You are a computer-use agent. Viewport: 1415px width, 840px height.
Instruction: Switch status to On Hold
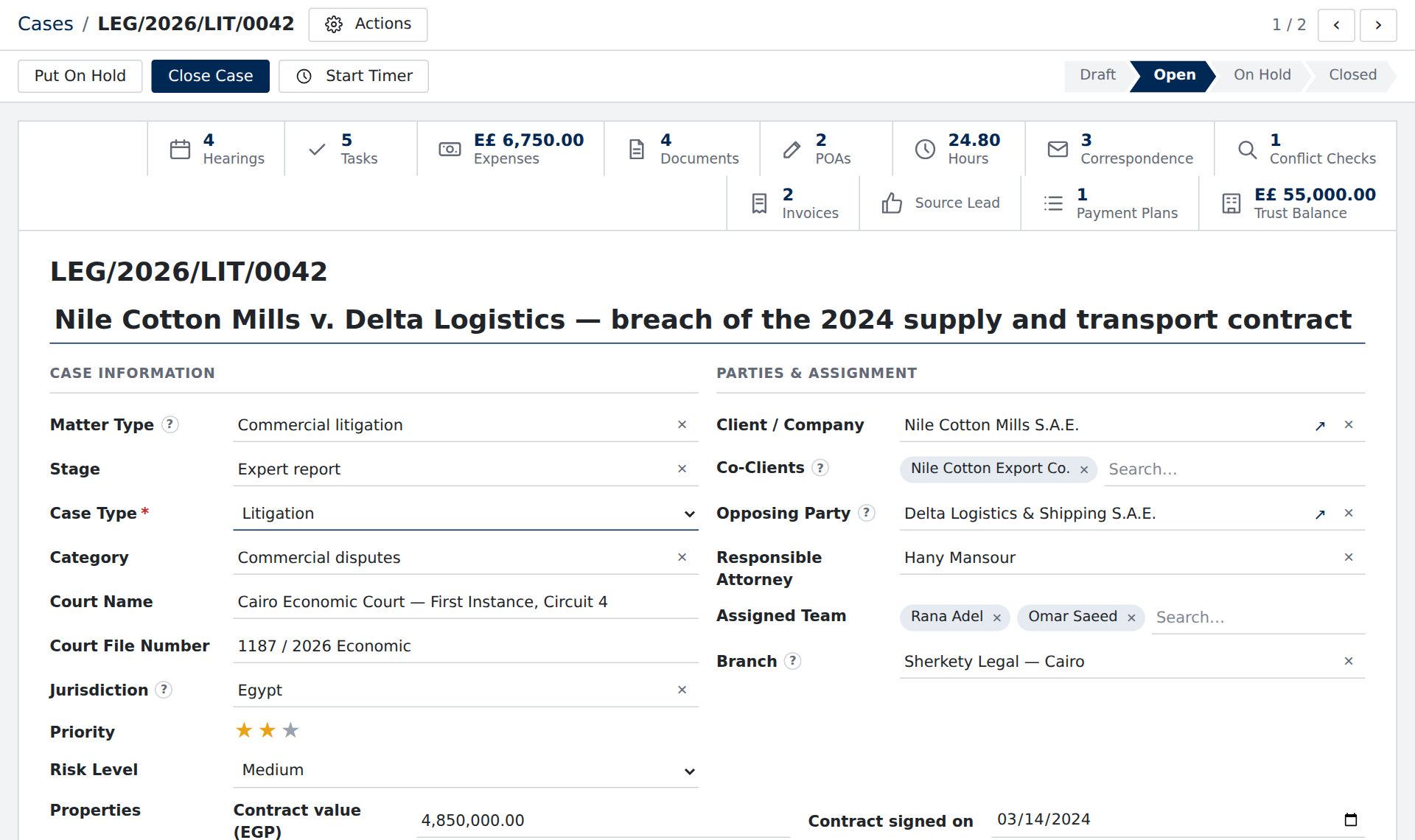pyautogui.click(x=1262, y=75)
